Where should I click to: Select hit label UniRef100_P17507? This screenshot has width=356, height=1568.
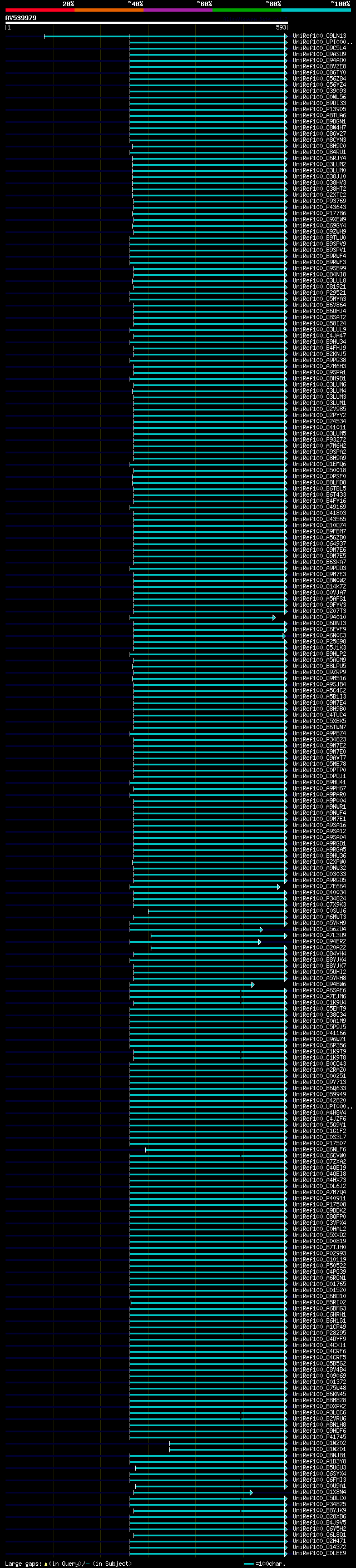pos(319,1144)
